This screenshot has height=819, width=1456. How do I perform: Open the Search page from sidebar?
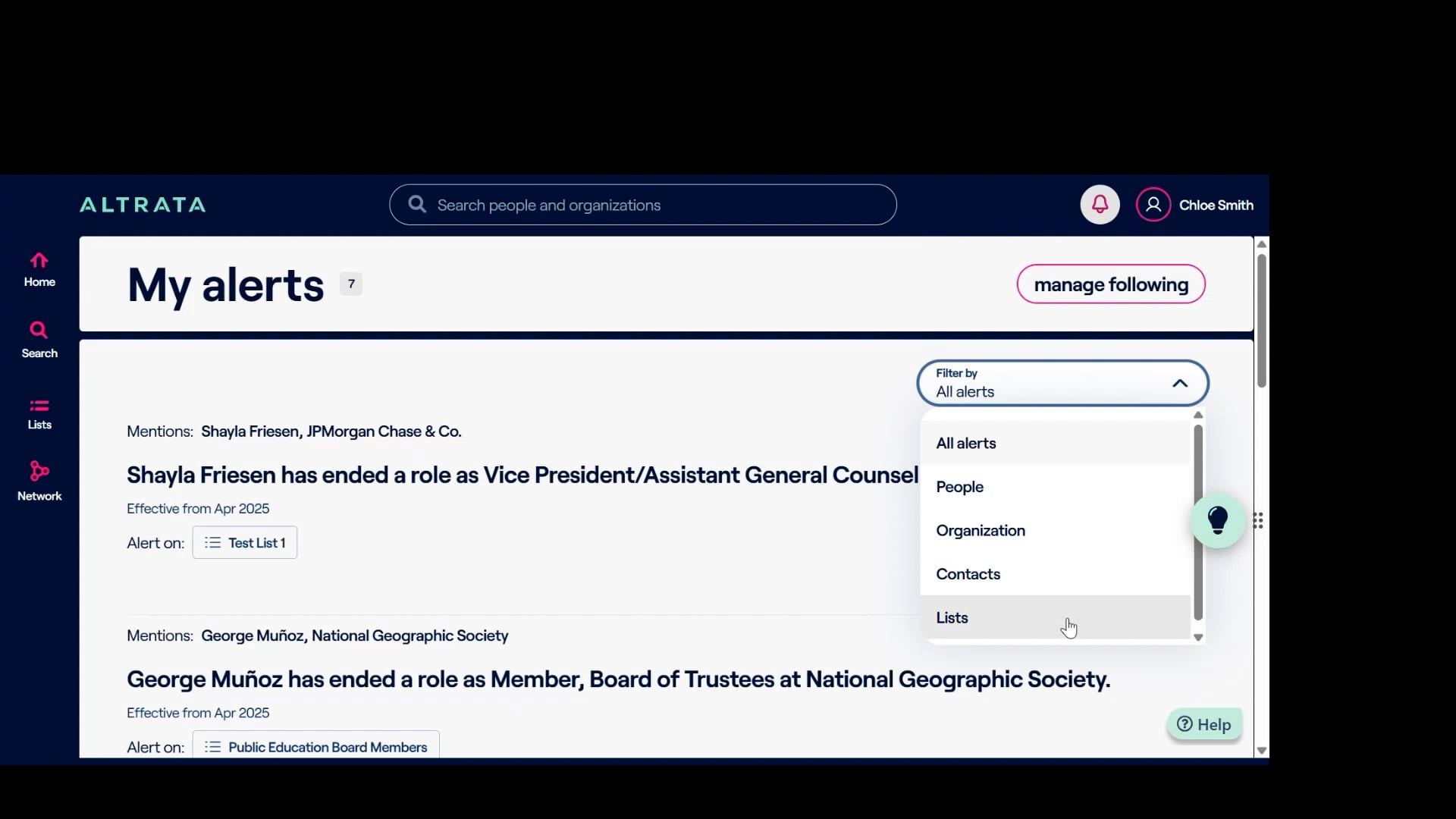(39, 339)
